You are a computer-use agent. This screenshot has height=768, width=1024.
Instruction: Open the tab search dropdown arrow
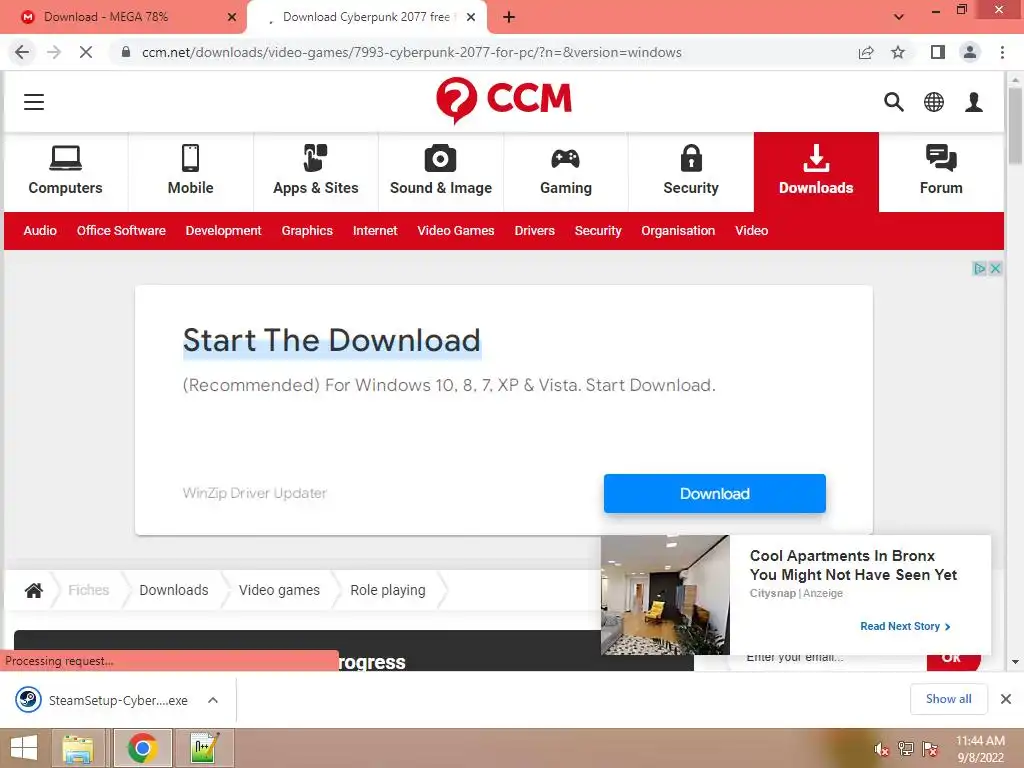coord(899,17)
